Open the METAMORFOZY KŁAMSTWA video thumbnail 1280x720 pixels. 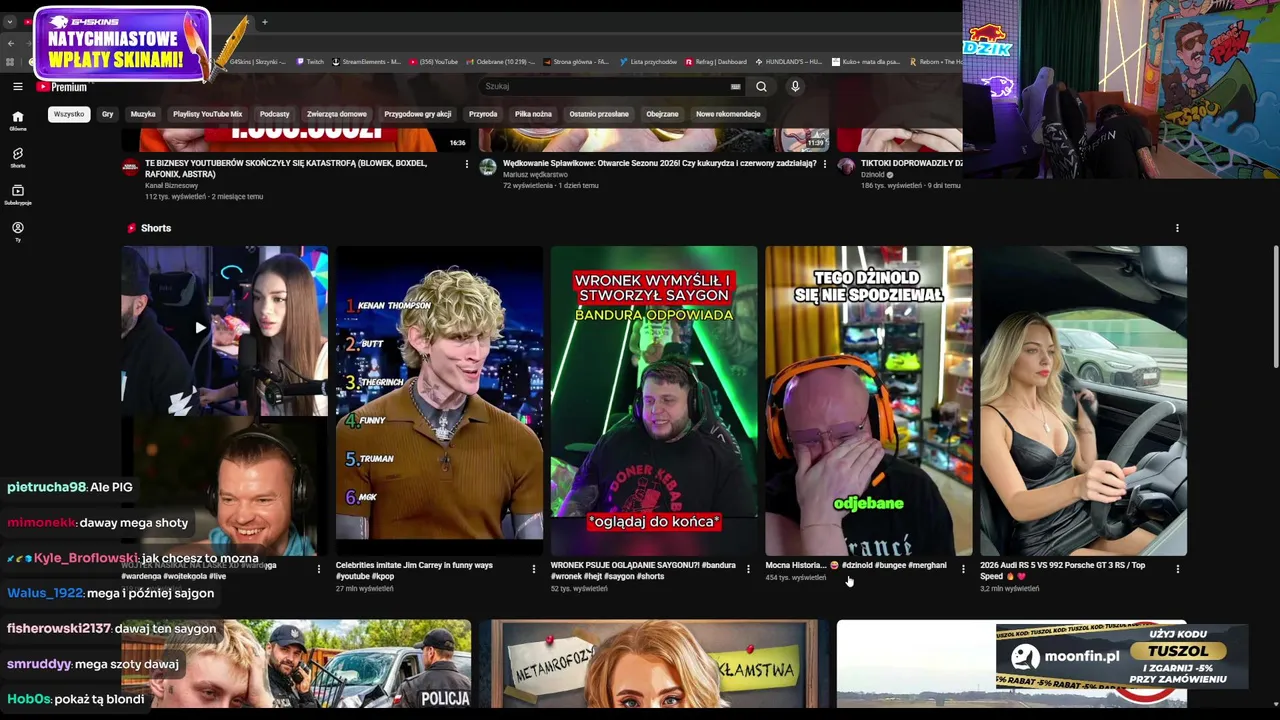pyautogui.click(x=654, y=664)
